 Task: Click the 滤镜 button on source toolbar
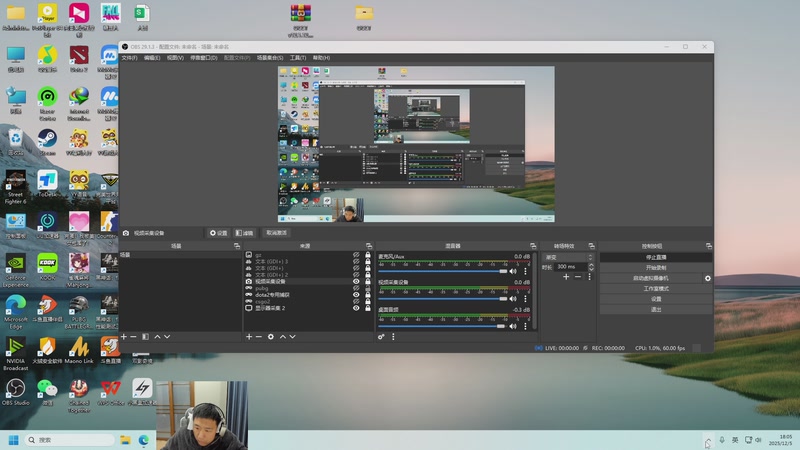(x=244, y=233)
